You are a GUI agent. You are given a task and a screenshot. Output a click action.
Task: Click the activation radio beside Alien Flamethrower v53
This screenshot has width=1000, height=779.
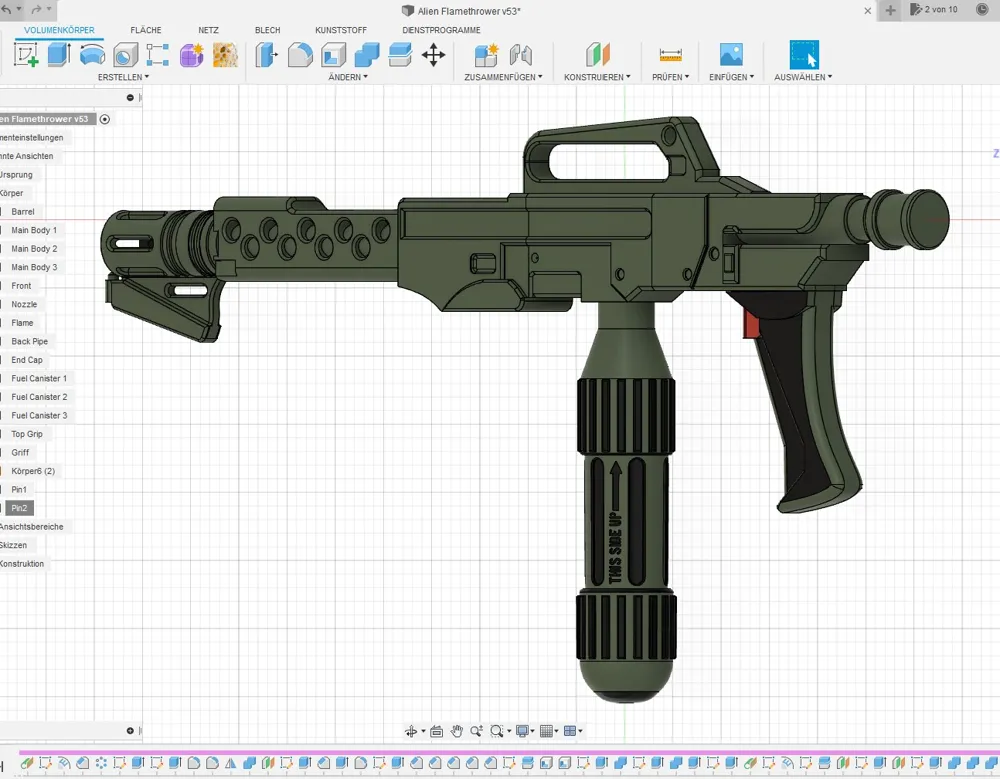(105, 118)
